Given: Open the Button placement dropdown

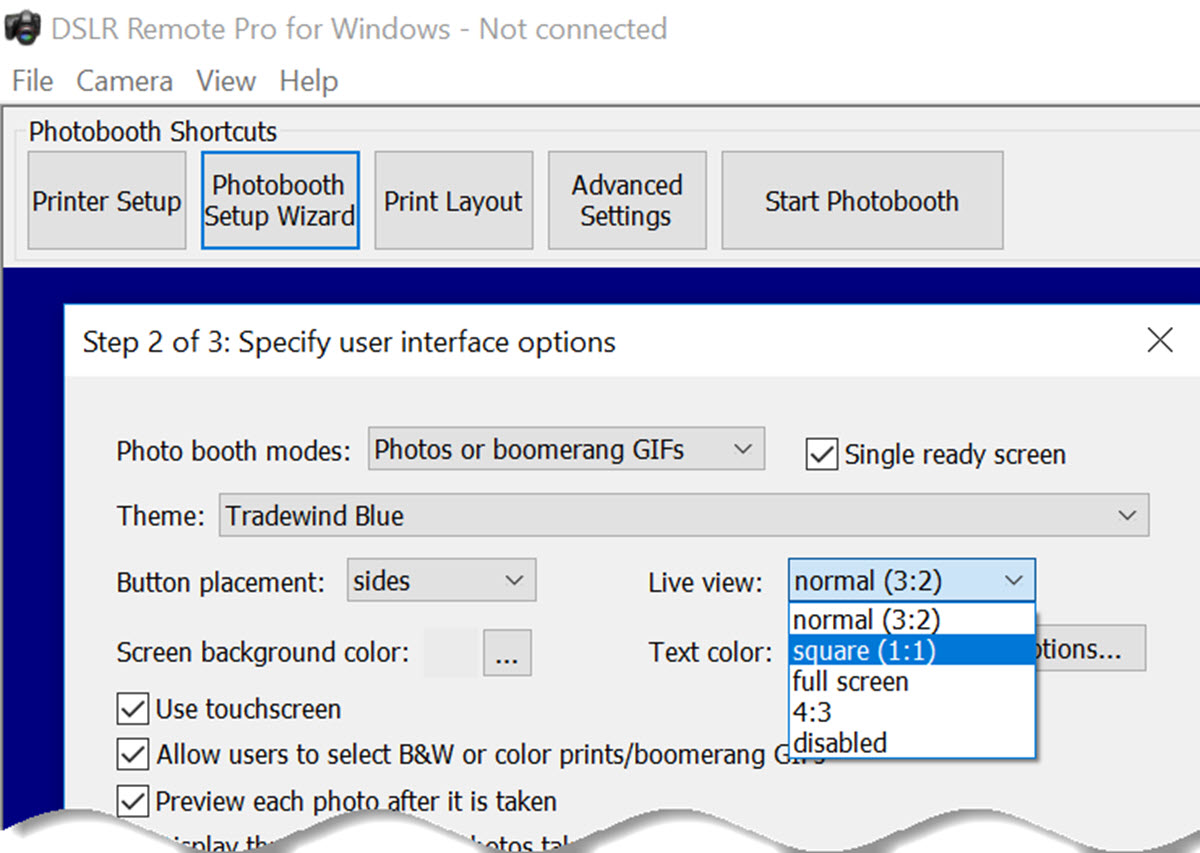Looking at the screenshot, I should [442, 581].
